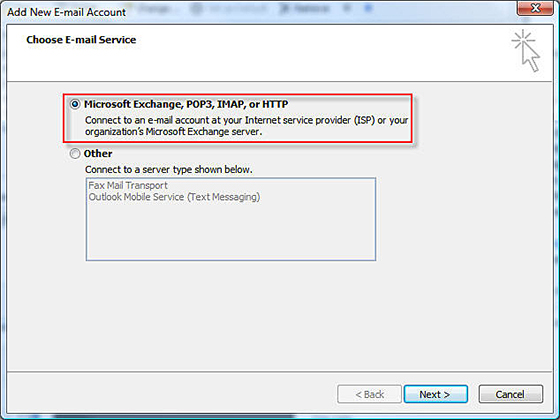Click the Internet service provider (ISP) description text
Screen dimensions: 560x420
coord(246,120)
